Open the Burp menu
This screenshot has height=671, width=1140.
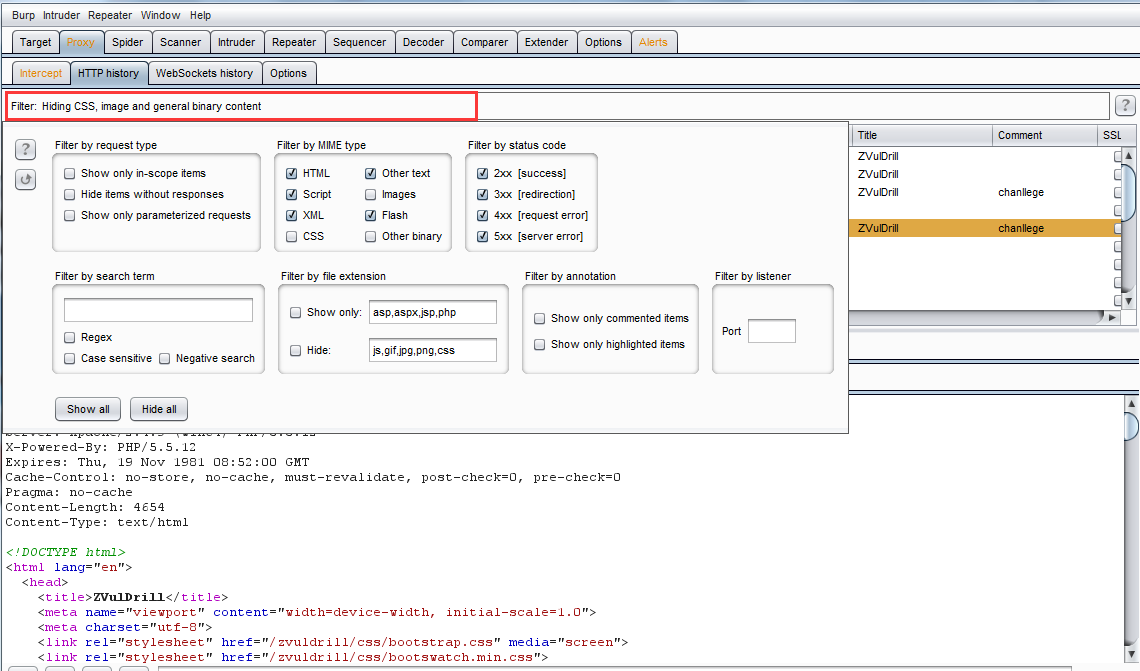click(x=23, y=15)
